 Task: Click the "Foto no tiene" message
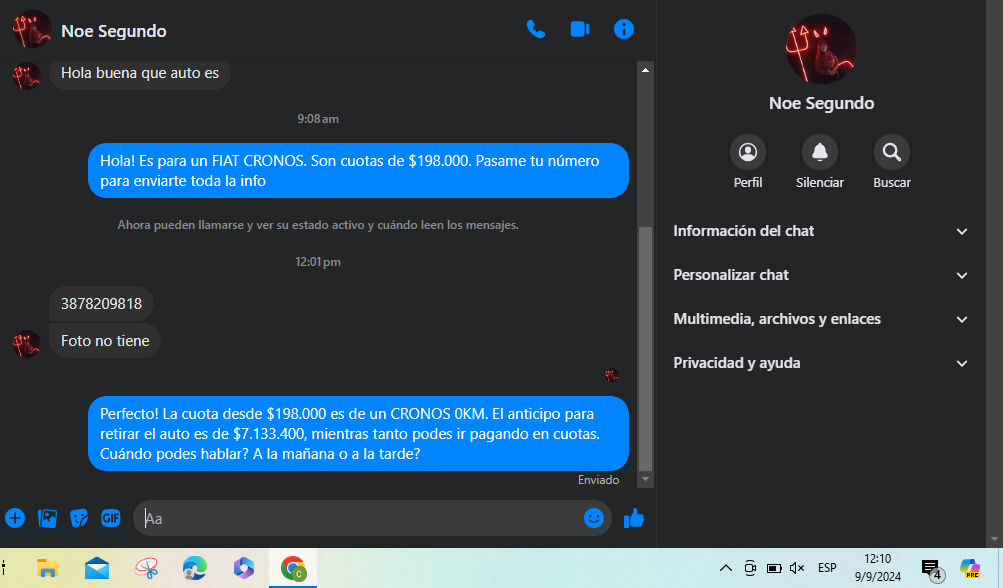105,341
